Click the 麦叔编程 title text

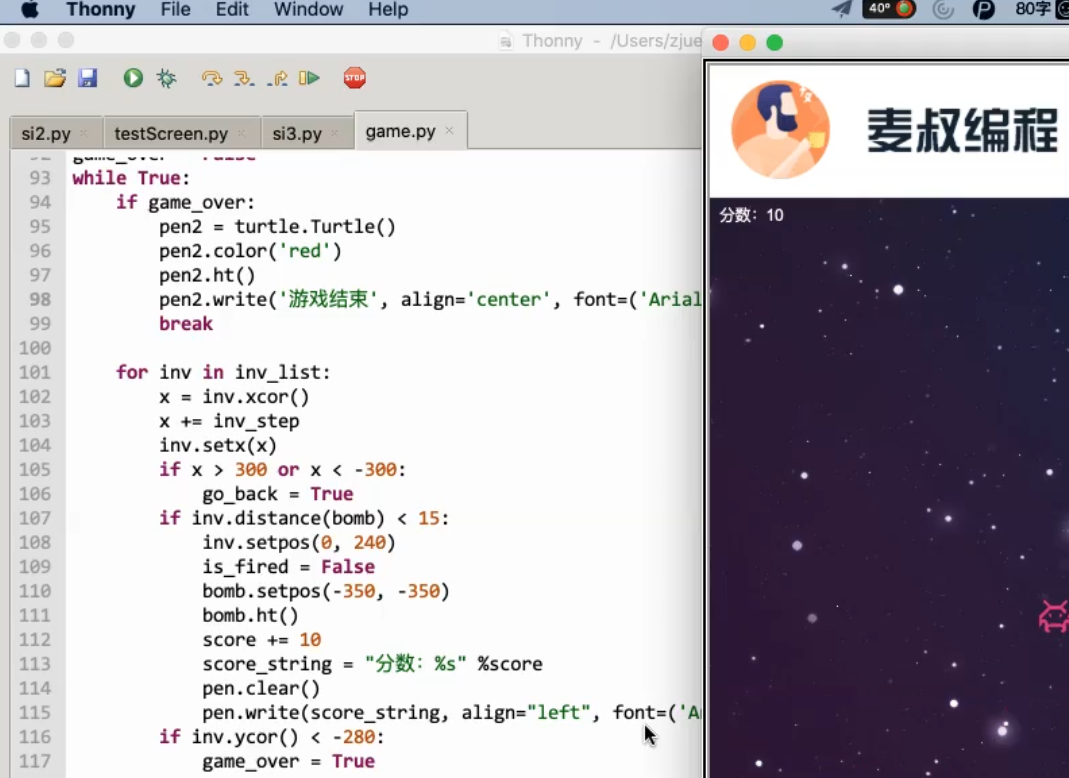(962, 130)
